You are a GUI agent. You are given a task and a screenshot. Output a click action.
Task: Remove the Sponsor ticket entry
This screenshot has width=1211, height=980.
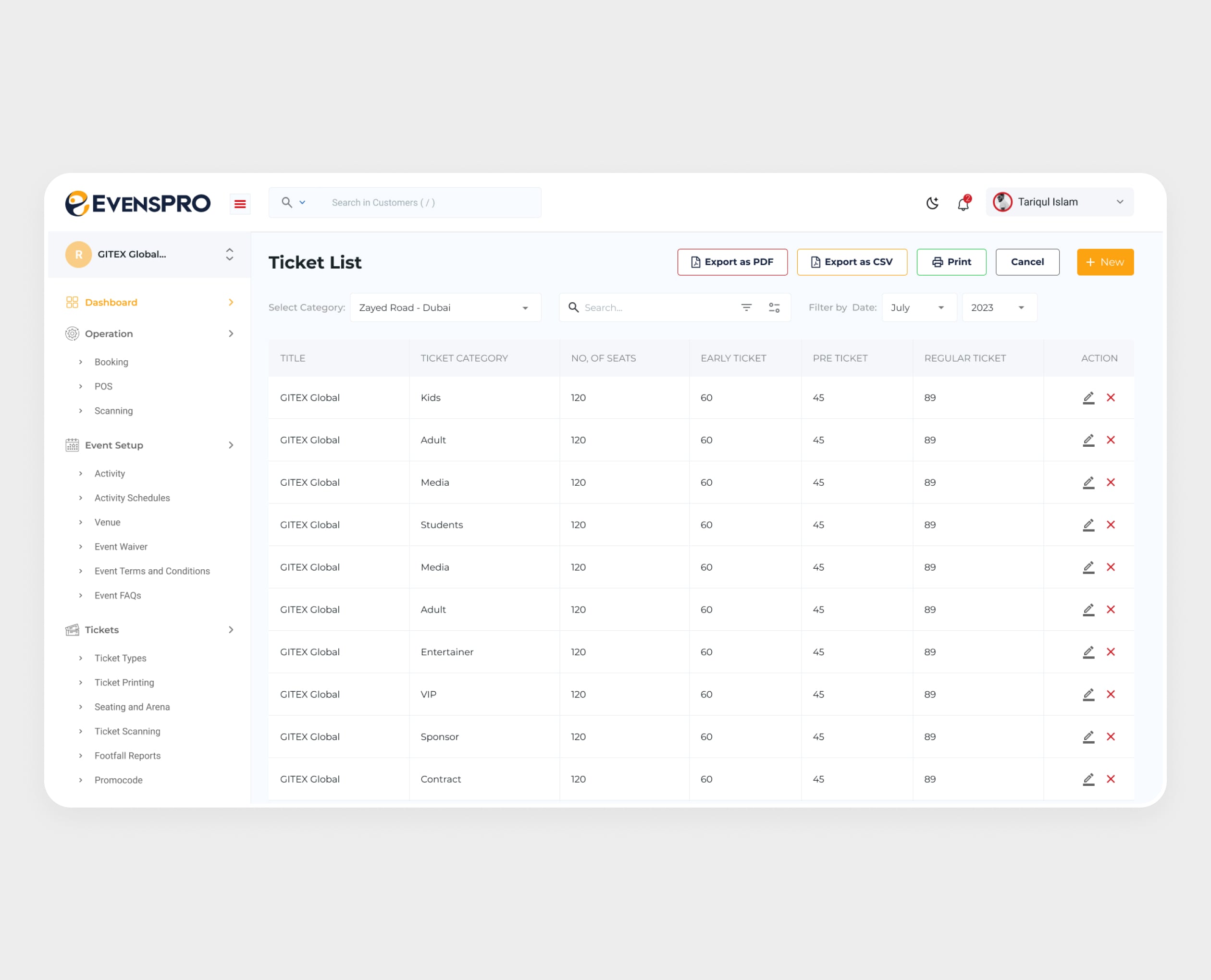tap(1111, 737)
